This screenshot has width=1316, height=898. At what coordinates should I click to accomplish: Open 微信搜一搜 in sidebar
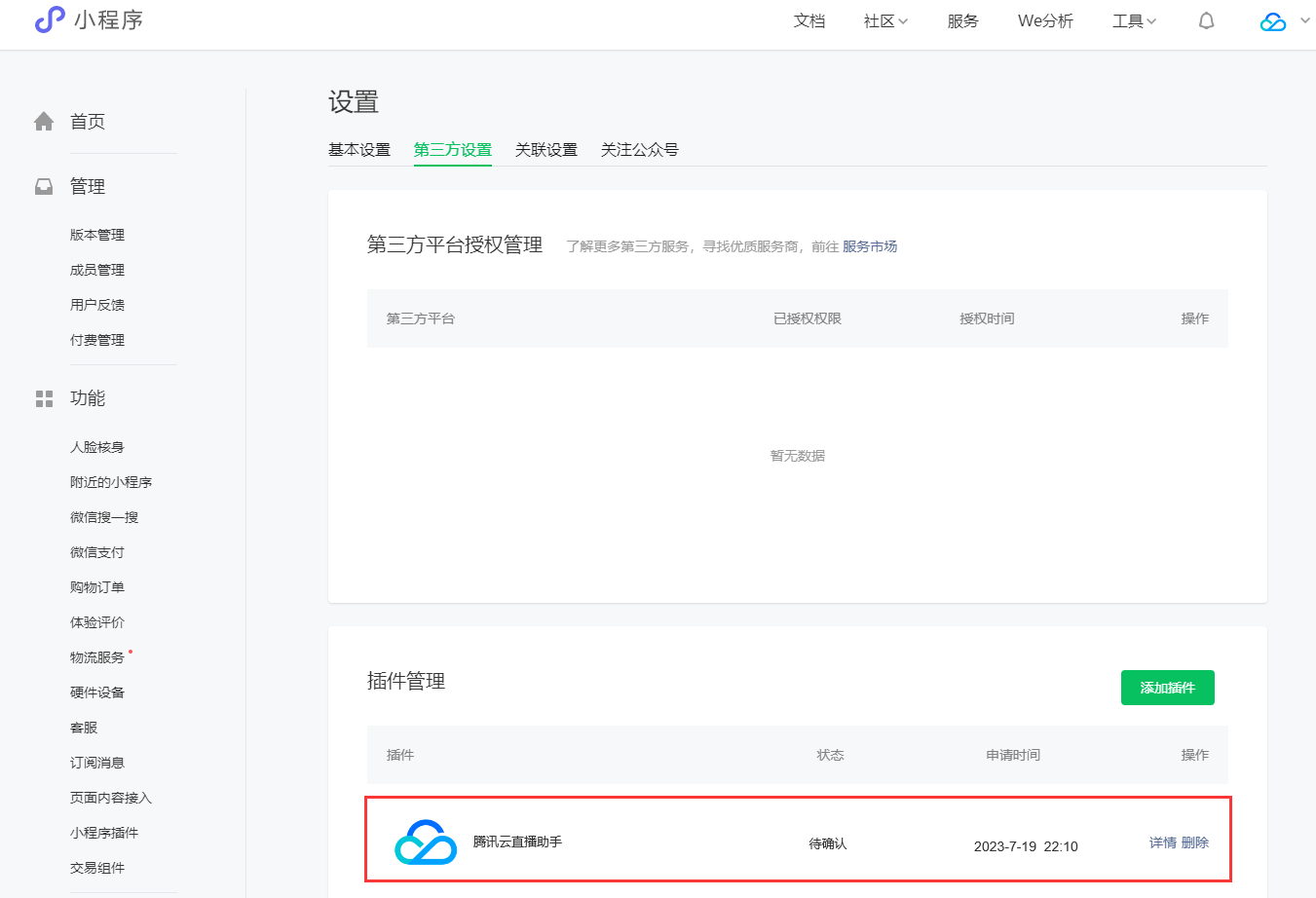pos(104,517)
